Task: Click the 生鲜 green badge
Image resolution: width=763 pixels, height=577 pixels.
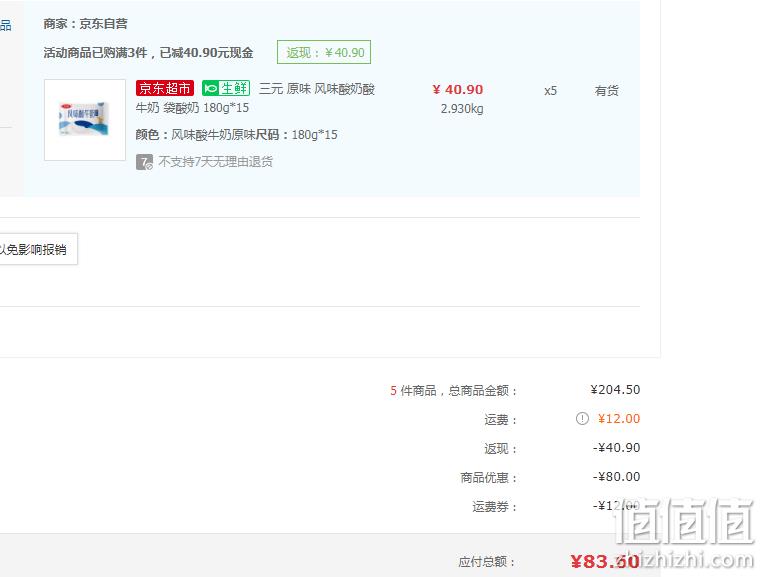Action: (x=226, y=89)
